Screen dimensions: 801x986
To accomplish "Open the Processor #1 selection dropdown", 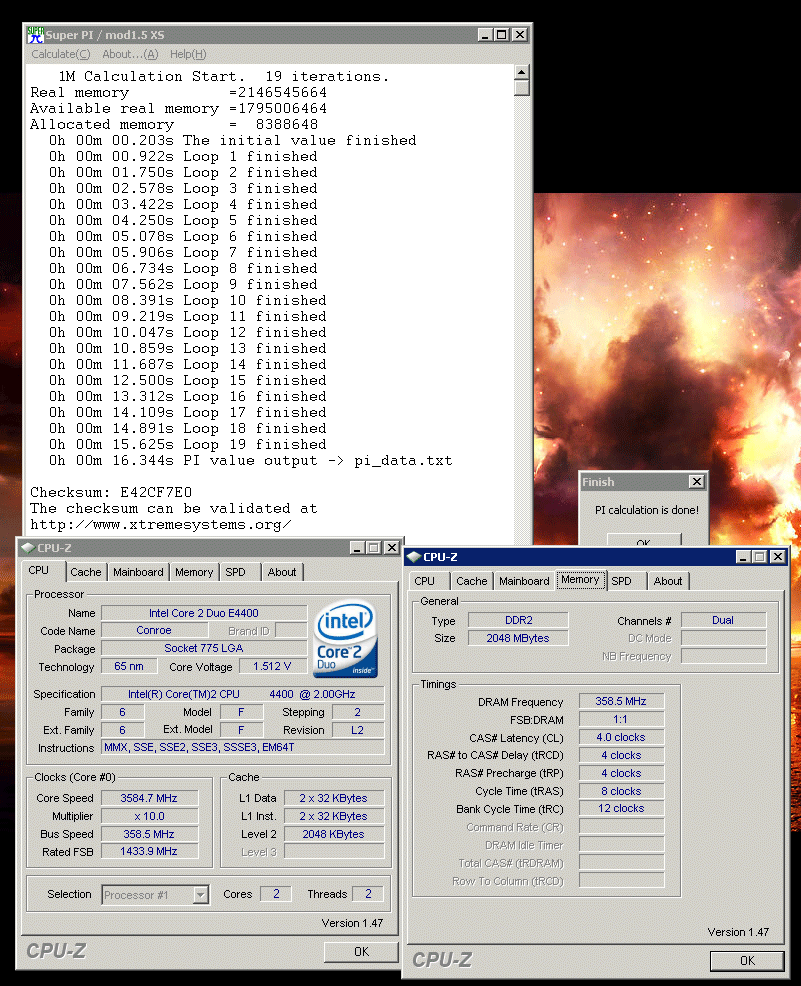I will point(201,895).
